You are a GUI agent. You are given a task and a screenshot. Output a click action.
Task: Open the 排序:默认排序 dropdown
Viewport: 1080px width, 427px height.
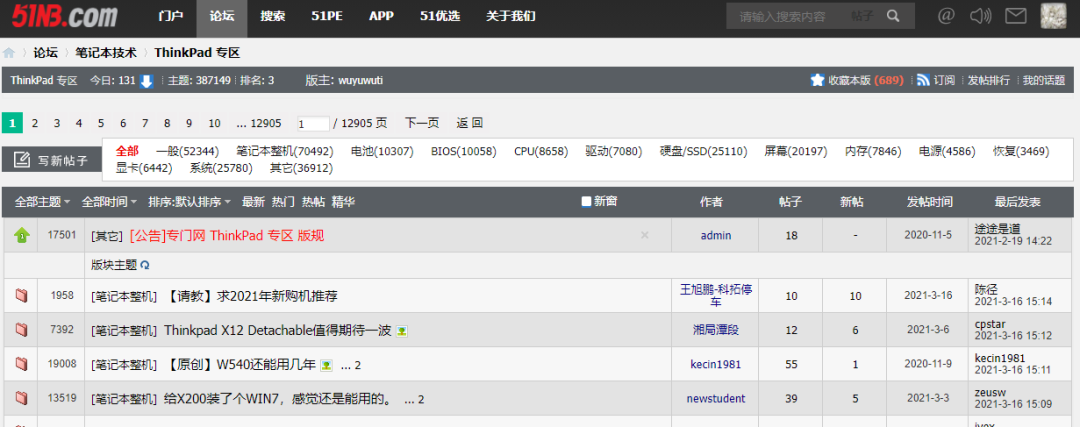pos(189,202)
